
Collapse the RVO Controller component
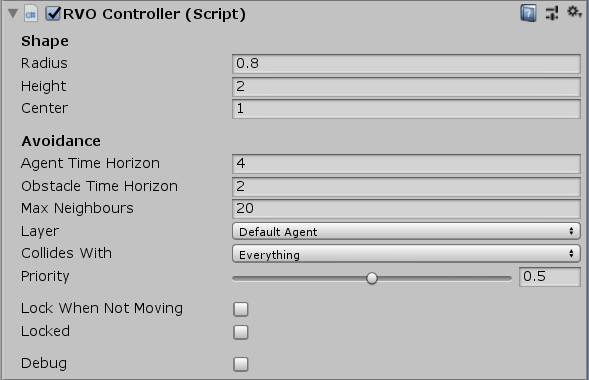pos(13,14)
